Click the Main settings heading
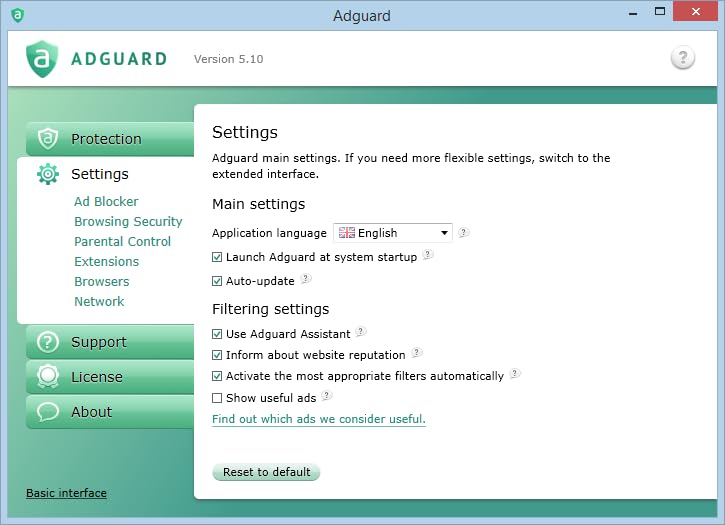The image size is (725, 525). (x=258, y=204)
